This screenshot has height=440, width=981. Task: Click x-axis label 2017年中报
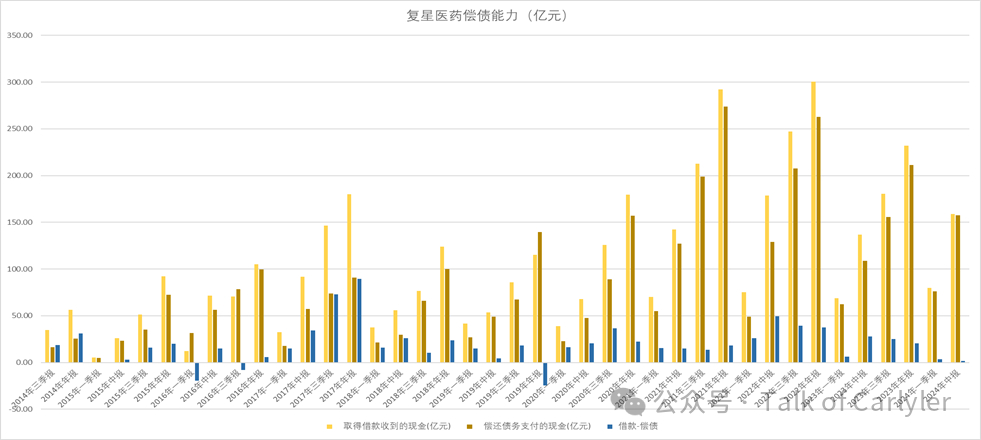click(292, 384)
